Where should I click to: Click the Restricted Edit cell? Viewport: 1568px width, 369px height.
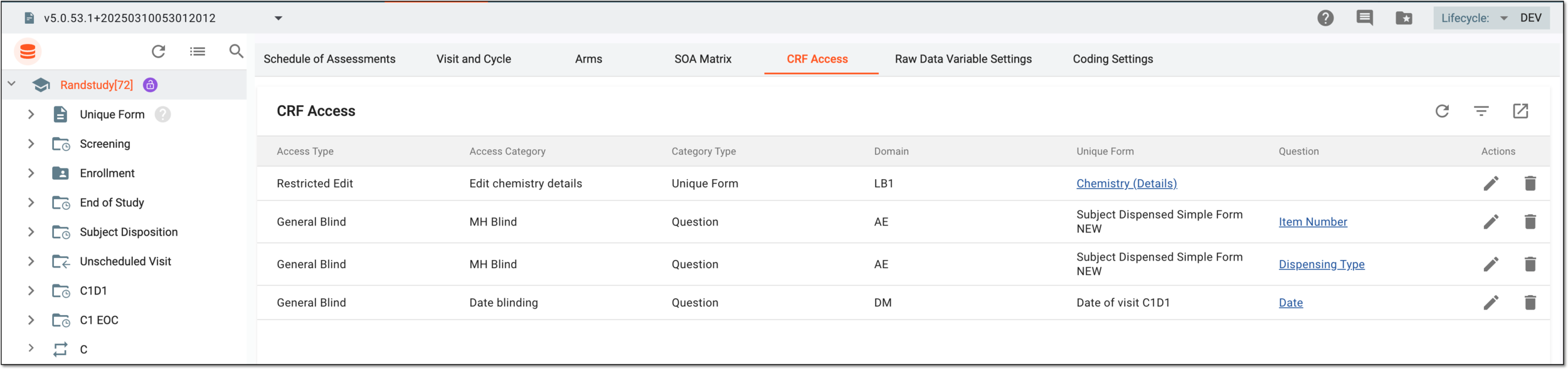314,184
